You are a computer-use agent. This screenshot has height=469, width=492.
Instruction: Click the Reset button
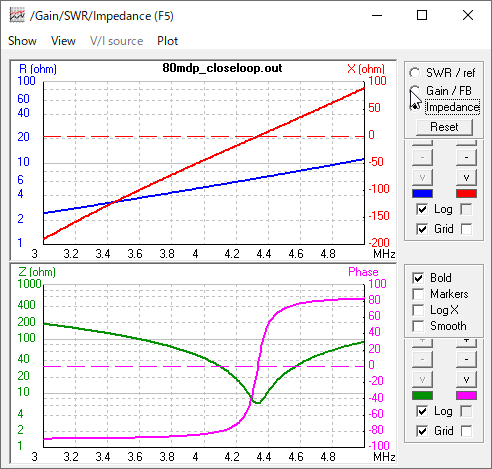click(x=444, y=127)
